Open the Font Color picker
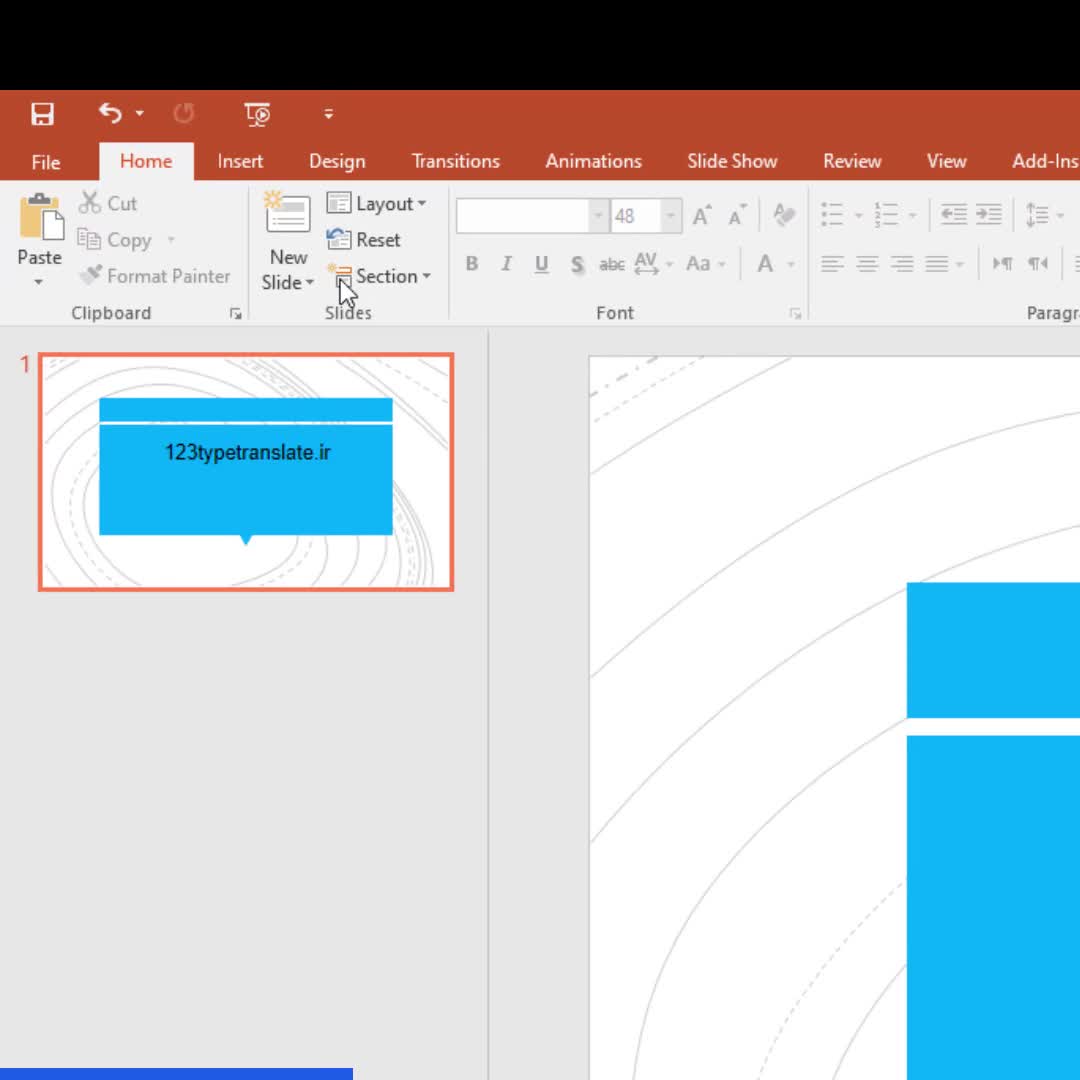Image resolution: width=1080 pixels, height=1080 pixels. (765, 264)
